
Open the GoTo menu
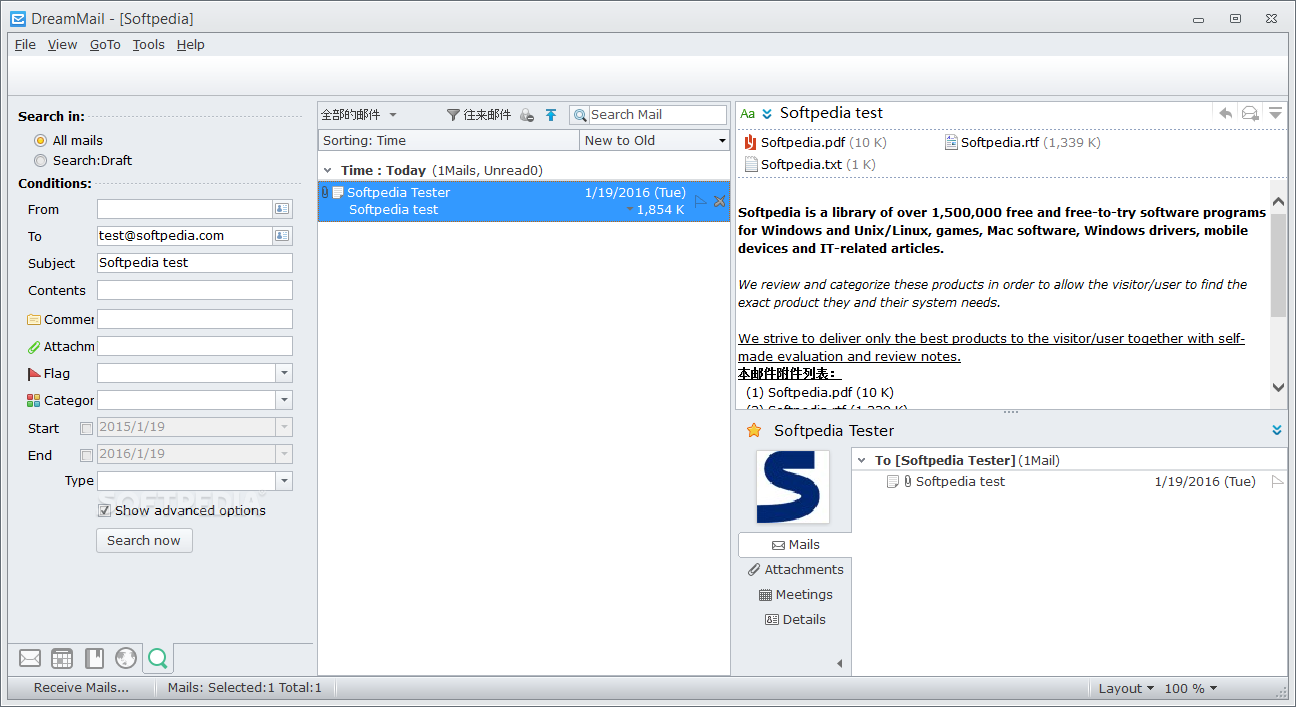click(105, 44)
